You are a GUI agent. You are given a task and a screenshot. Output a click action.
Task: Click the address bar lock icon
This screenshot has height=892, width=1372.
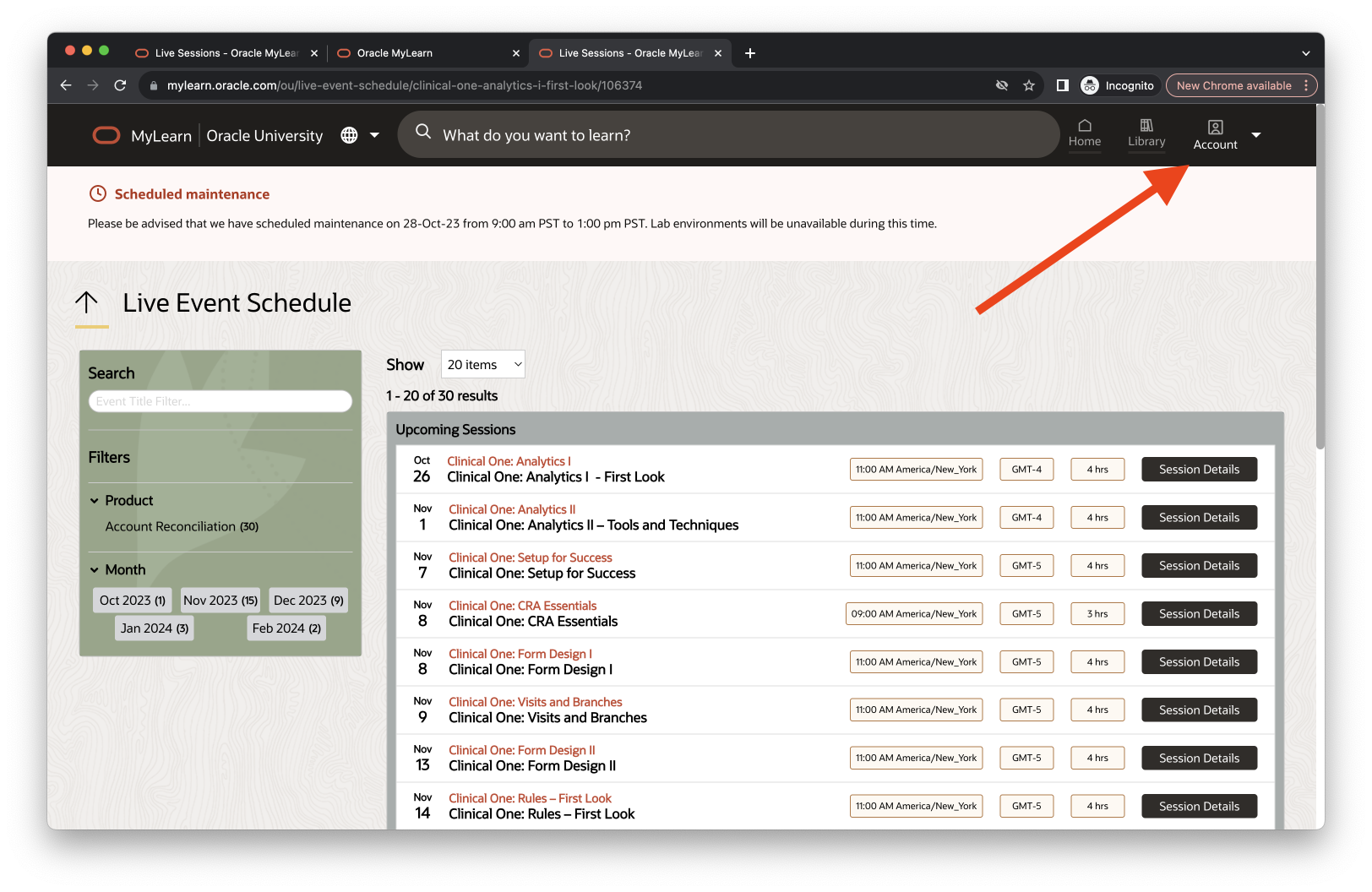154,85
